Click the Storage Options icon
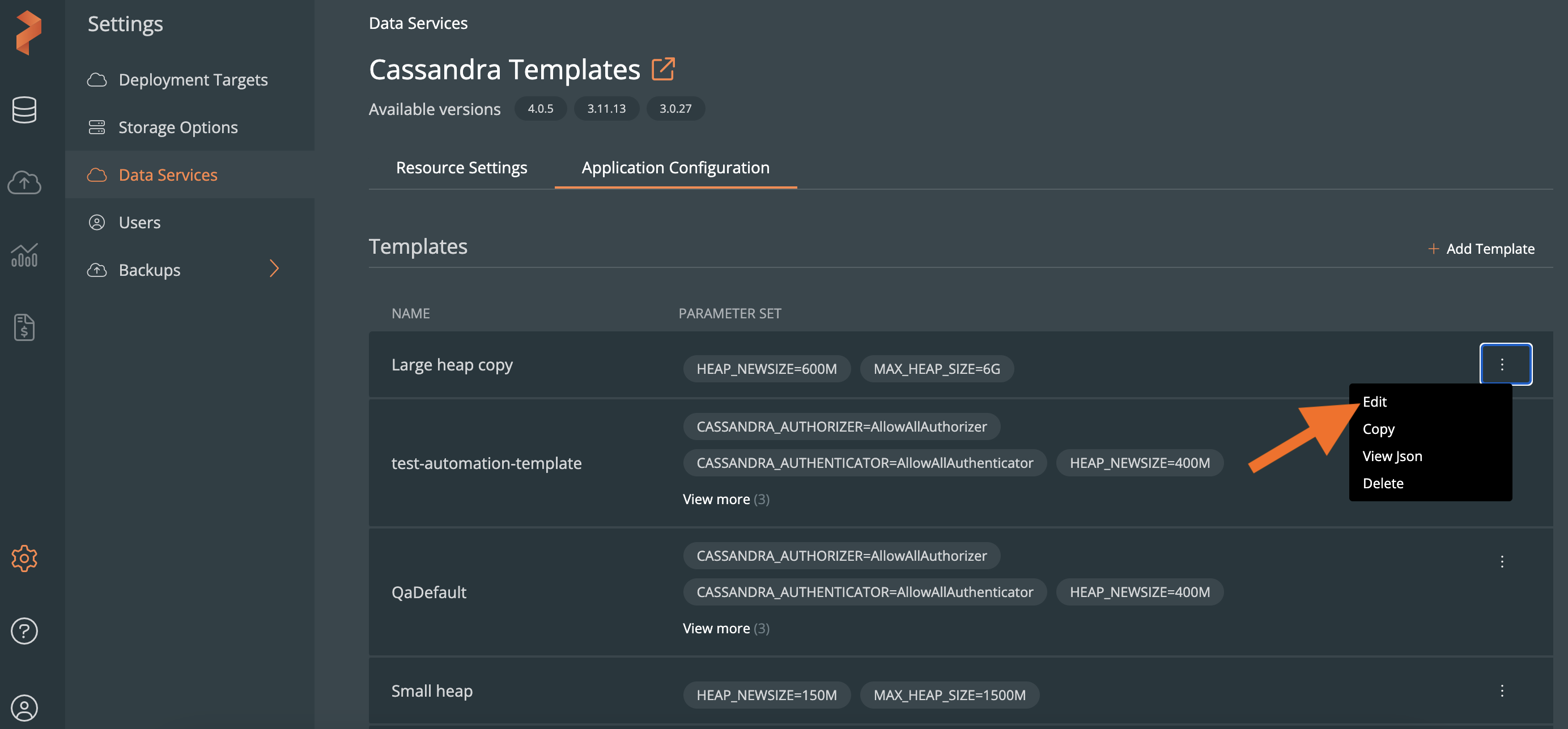1568x729 pixels. (x=97, y=126)
